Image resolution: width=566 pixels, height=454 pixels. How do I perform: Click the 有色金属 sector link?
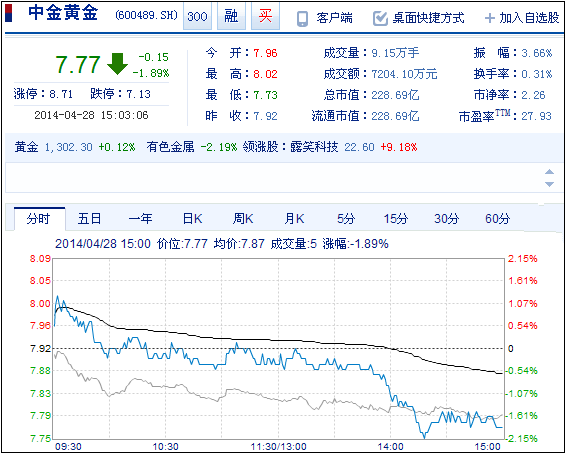(x=170, y=147)
